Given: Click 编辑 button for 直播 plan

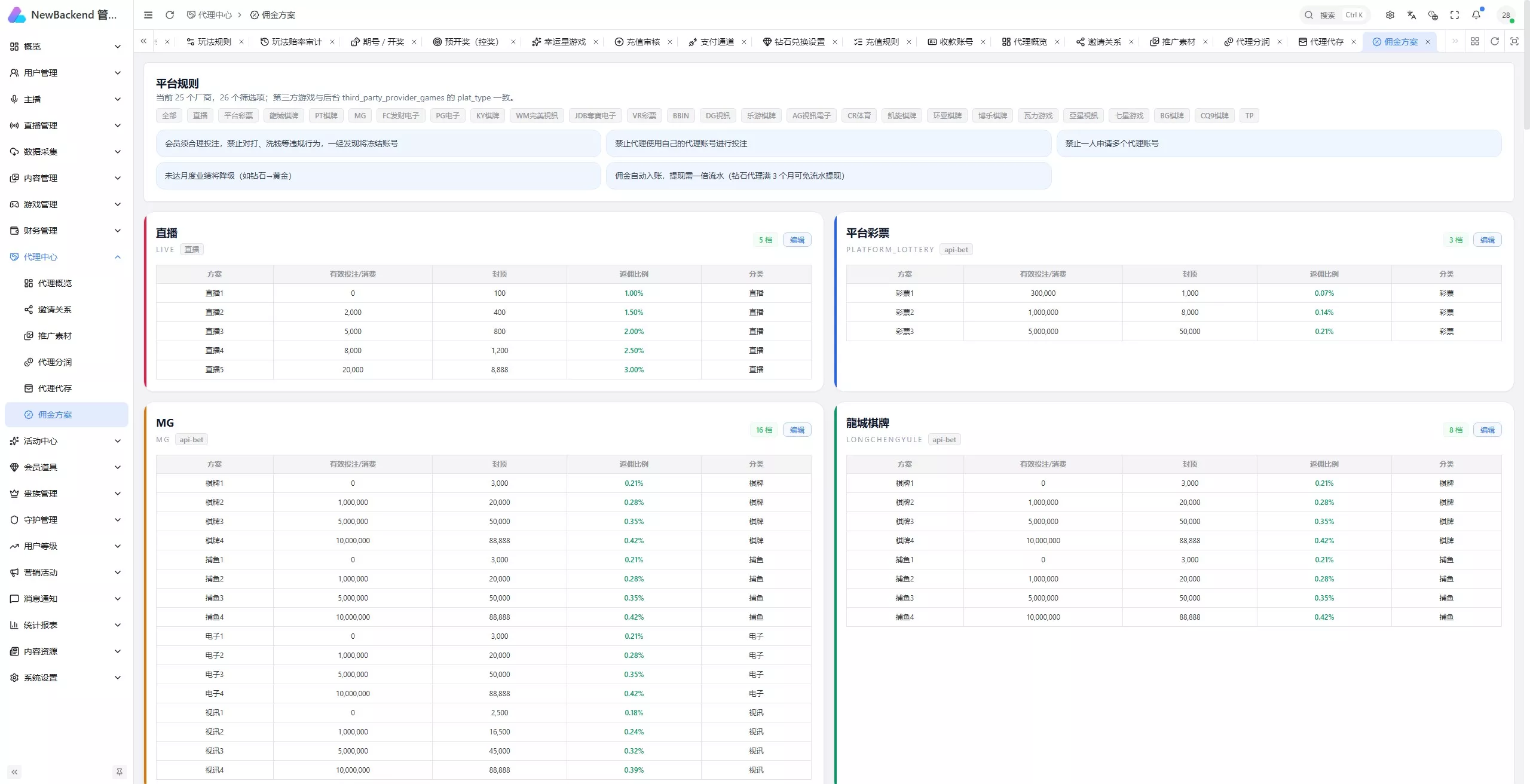Looking at the screenshot, I should click(x=797, y=240).
